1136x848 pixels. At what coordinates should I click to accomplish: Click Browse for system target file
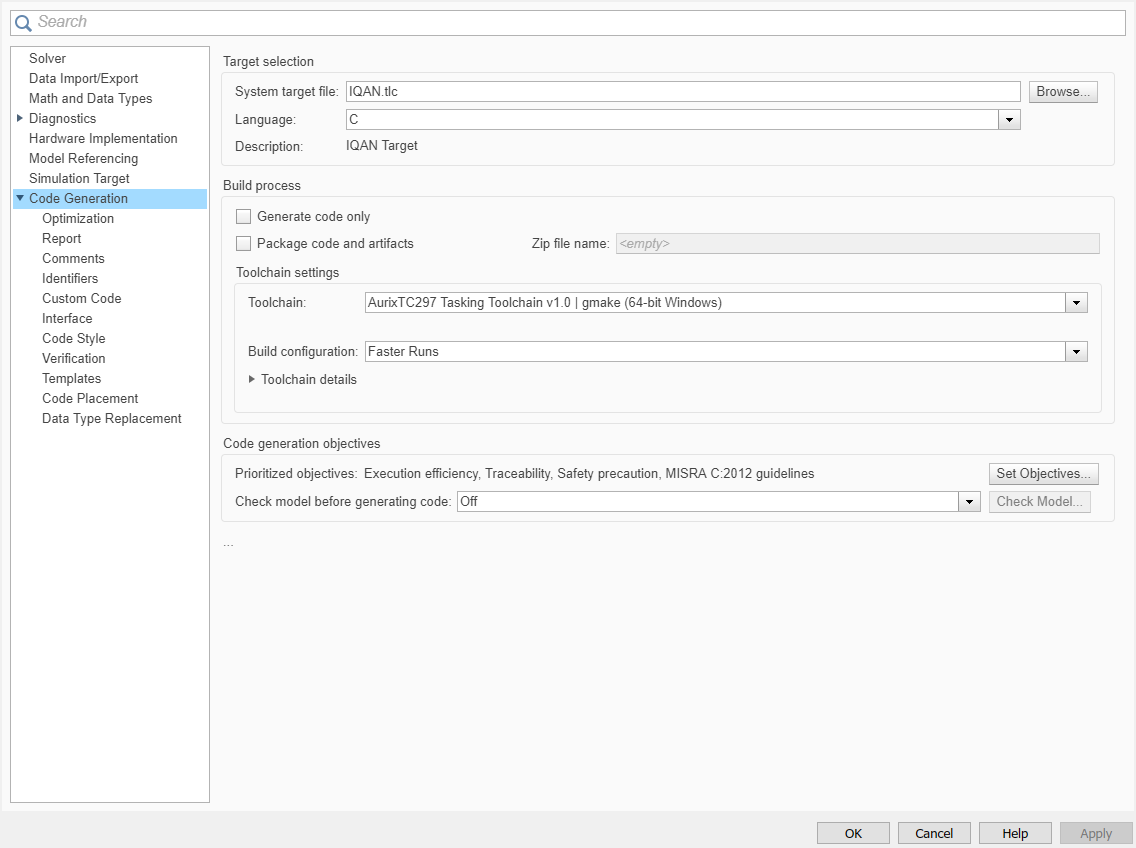[x=1063, y=91]
